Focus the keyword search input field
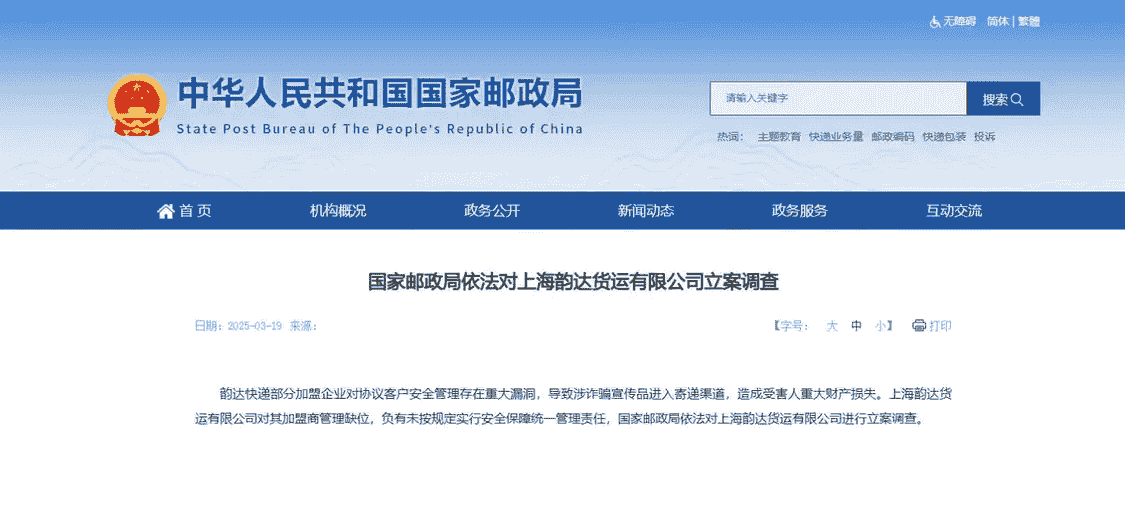Viewport: 1125px width, 515px height. tap(838, 99)
